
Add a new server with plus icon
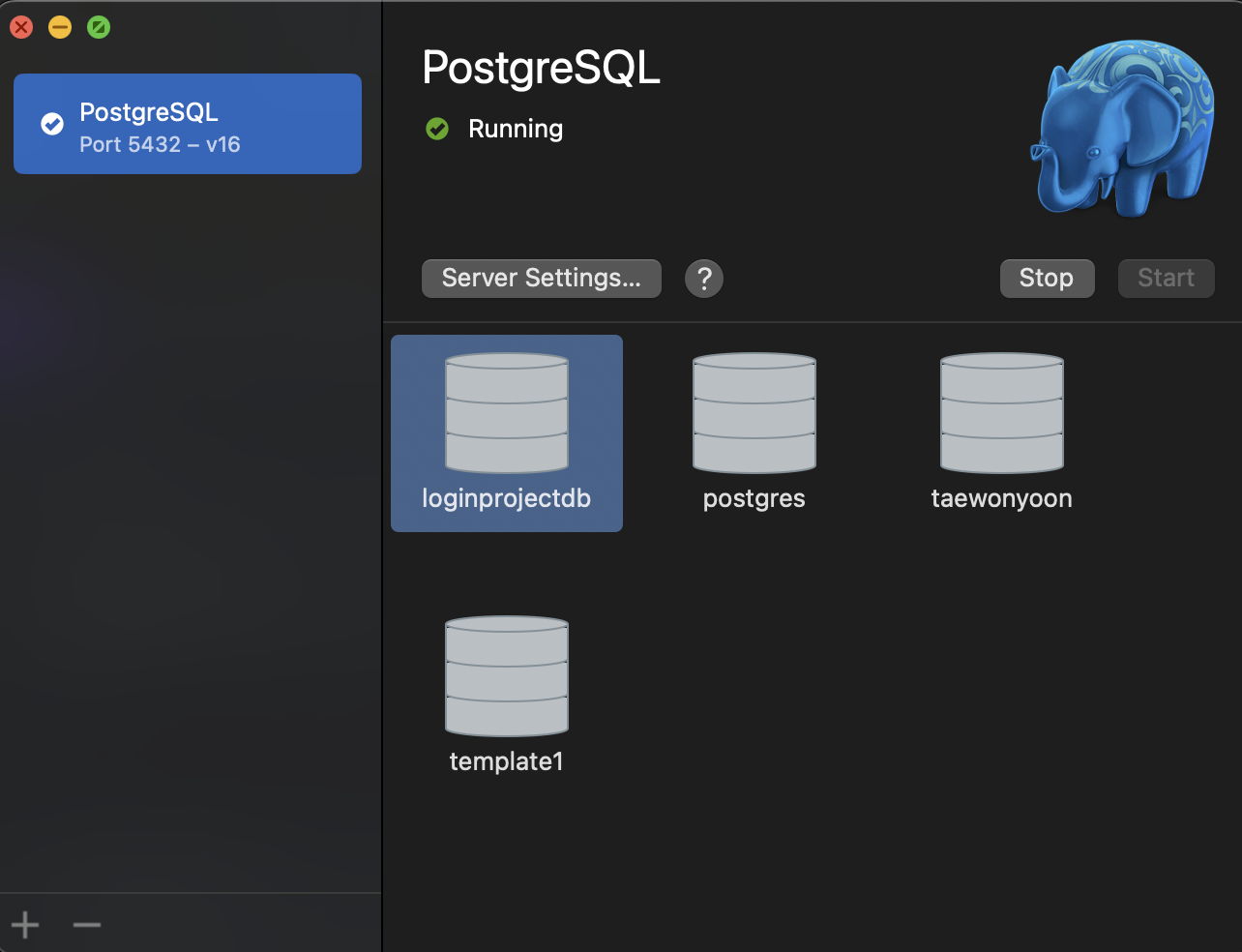tap(26, 925)
